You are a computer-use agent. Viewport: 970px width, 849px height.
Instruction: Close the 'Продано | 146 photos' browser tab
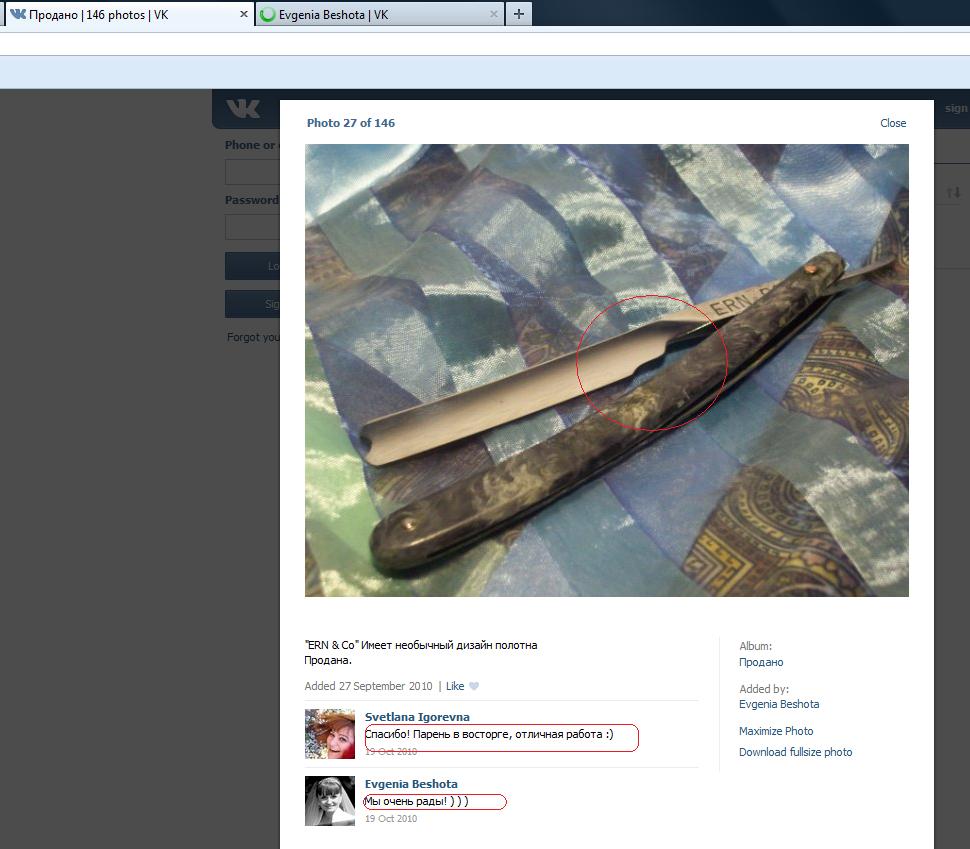[x=244, y=14]
